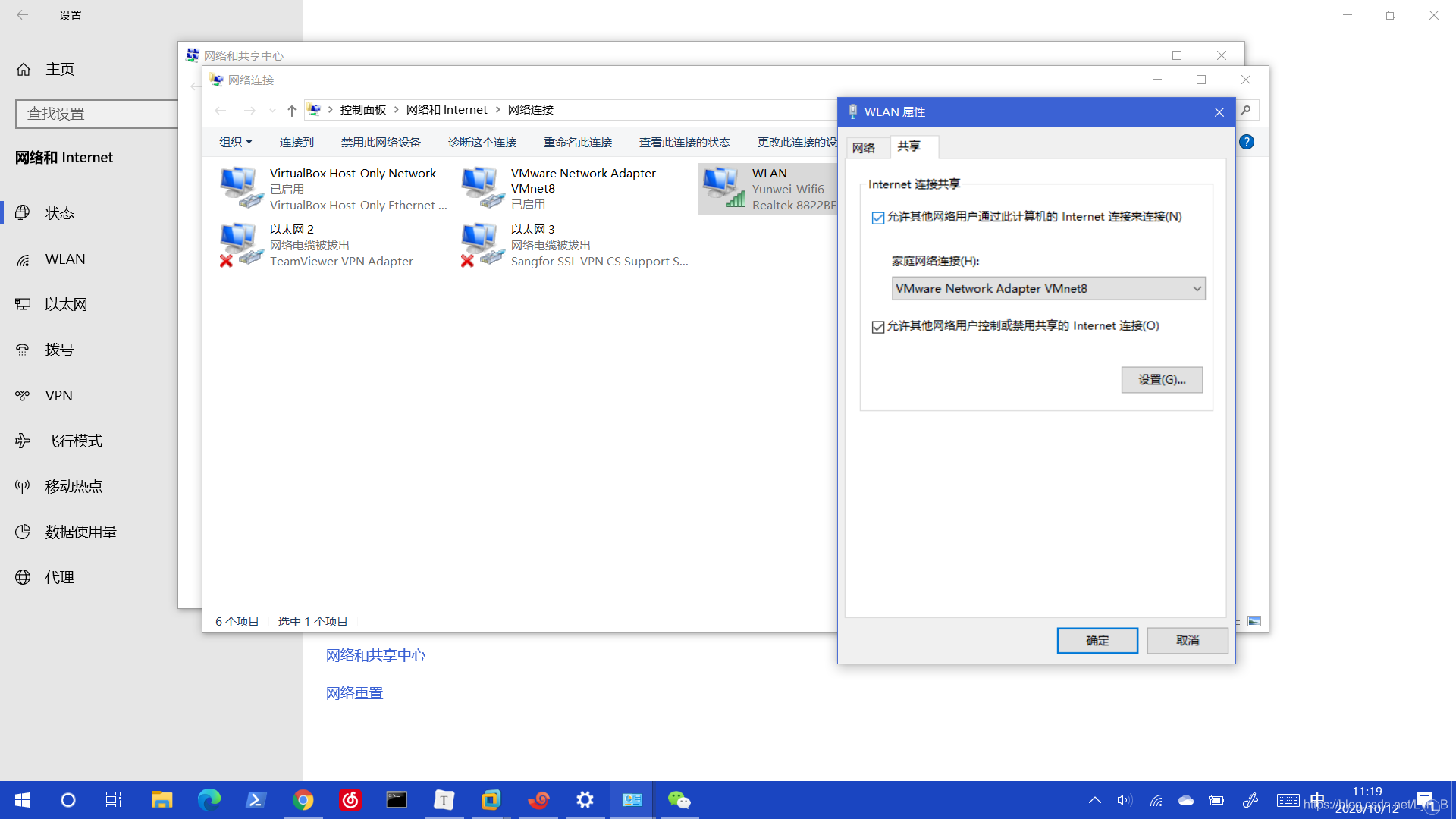Click the 设置(G)... button
1456x819 pixels.
pyautogui.click(x=1161, y=380)
